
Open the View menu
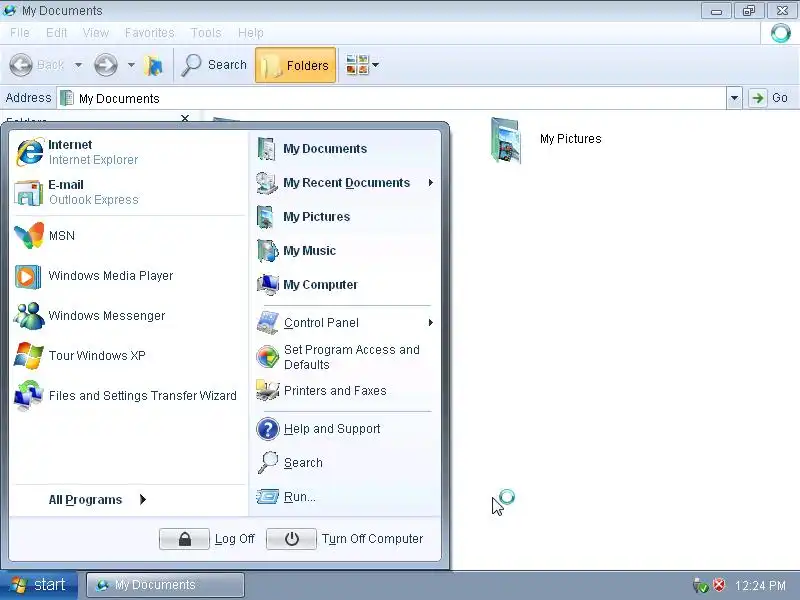[96, 33]
